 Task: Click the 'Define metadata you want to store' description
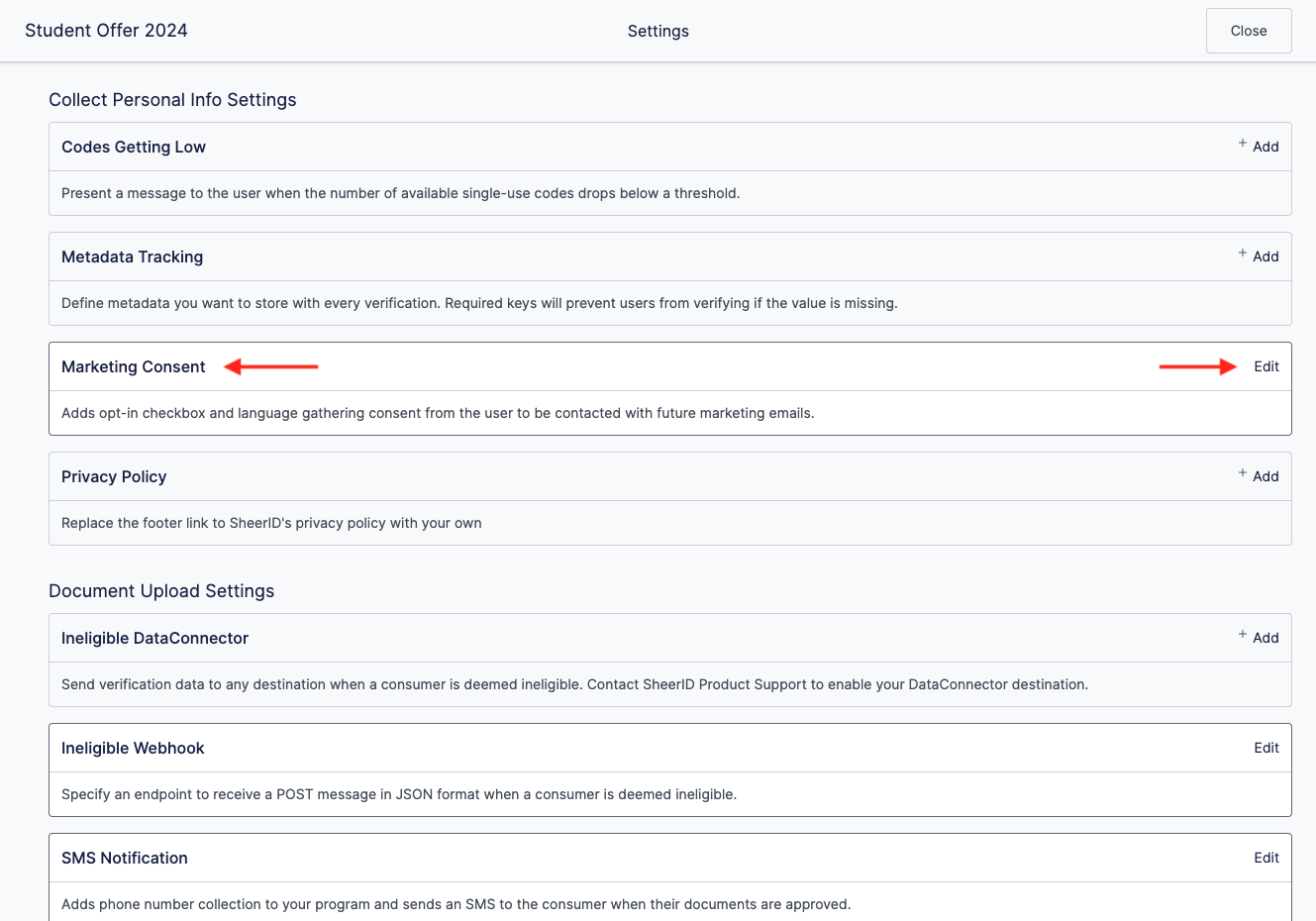[479, 303]
